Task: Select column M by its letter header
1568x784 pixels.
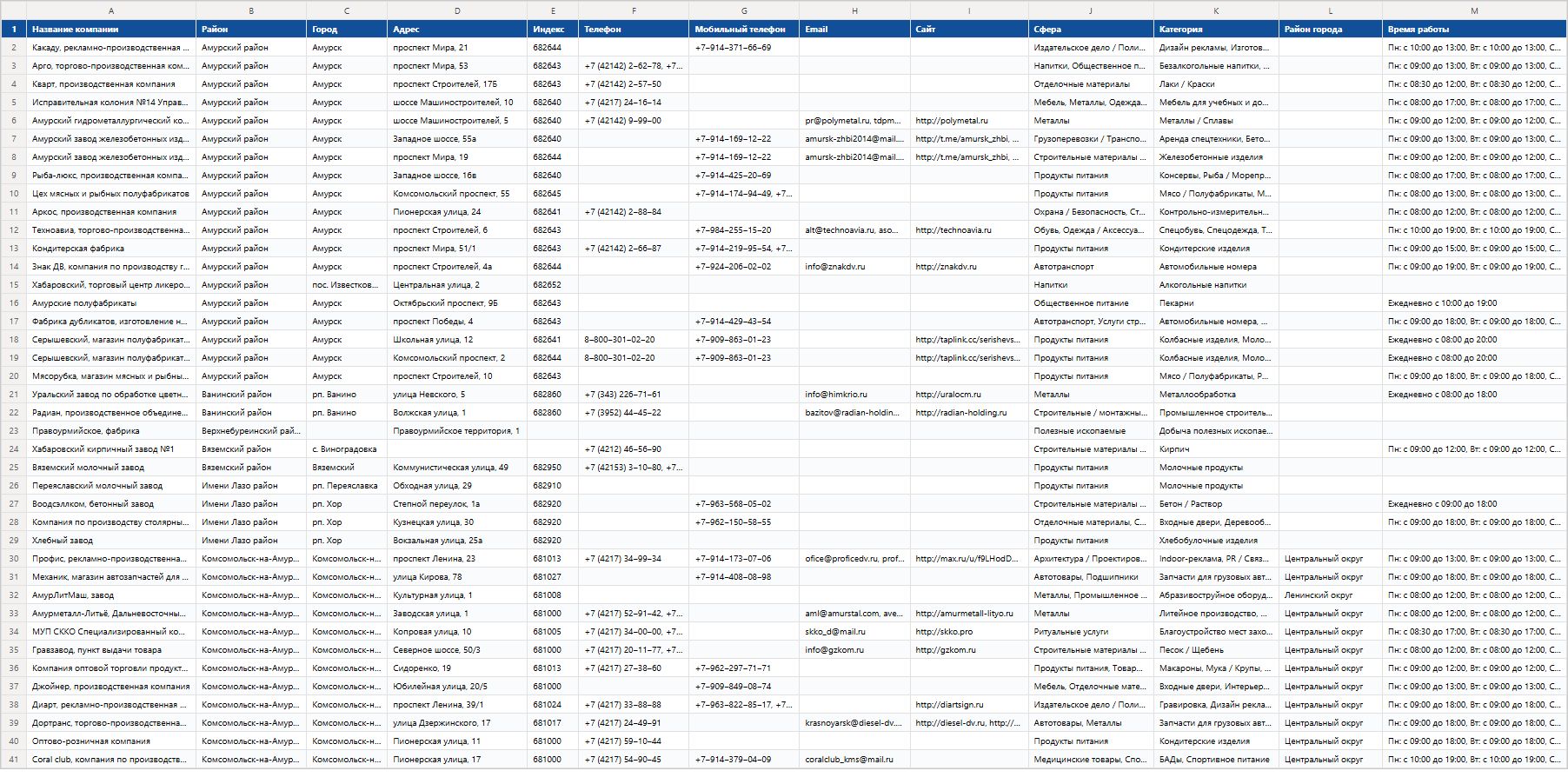Action: click(x=1474, y=10)
